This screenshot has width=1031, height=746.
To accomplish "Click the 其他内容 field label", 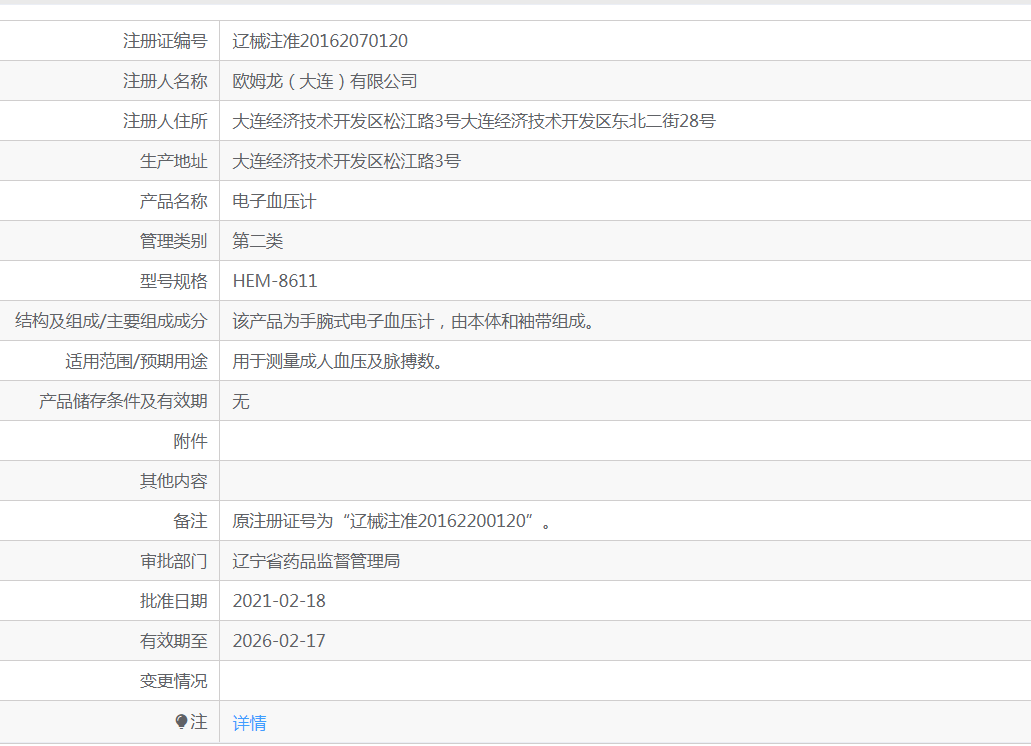I will (x=174, y=482).
